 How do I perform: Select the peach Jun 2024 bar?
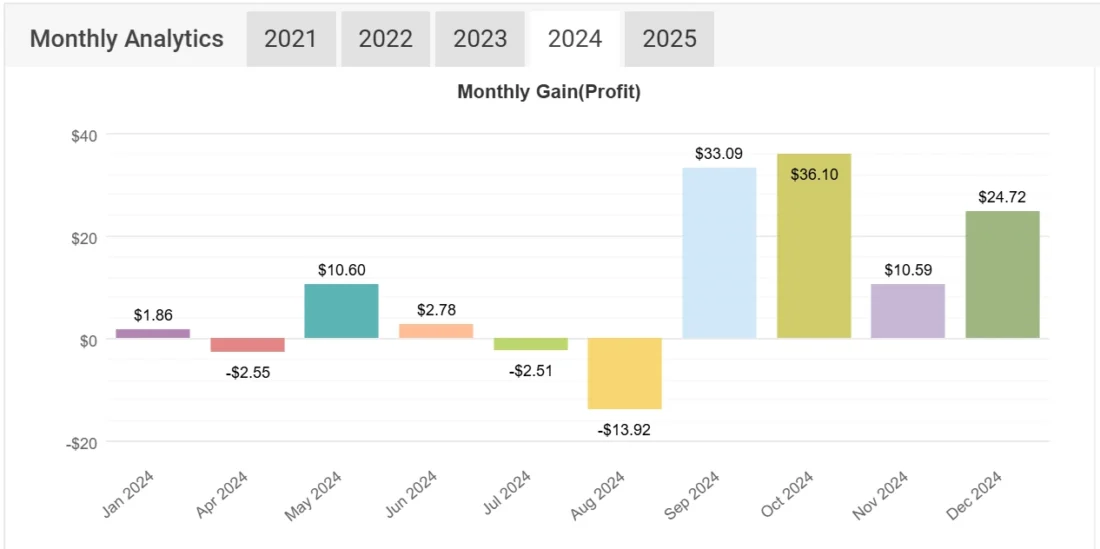(x=436, y=331)
